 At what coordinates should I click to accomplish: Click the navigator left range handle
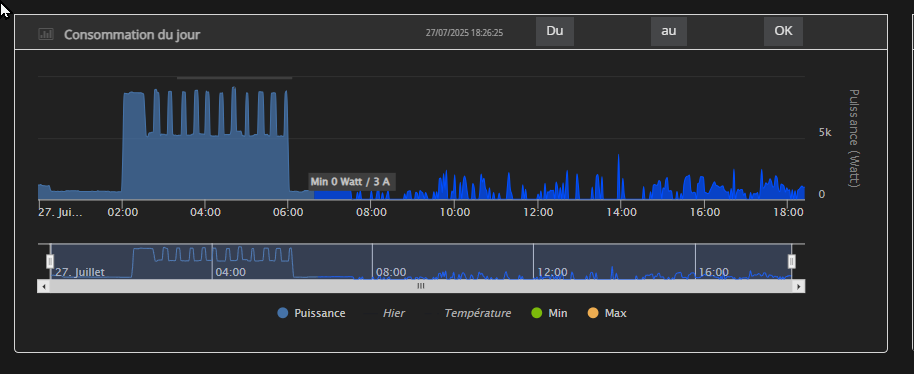coord(50,261)
